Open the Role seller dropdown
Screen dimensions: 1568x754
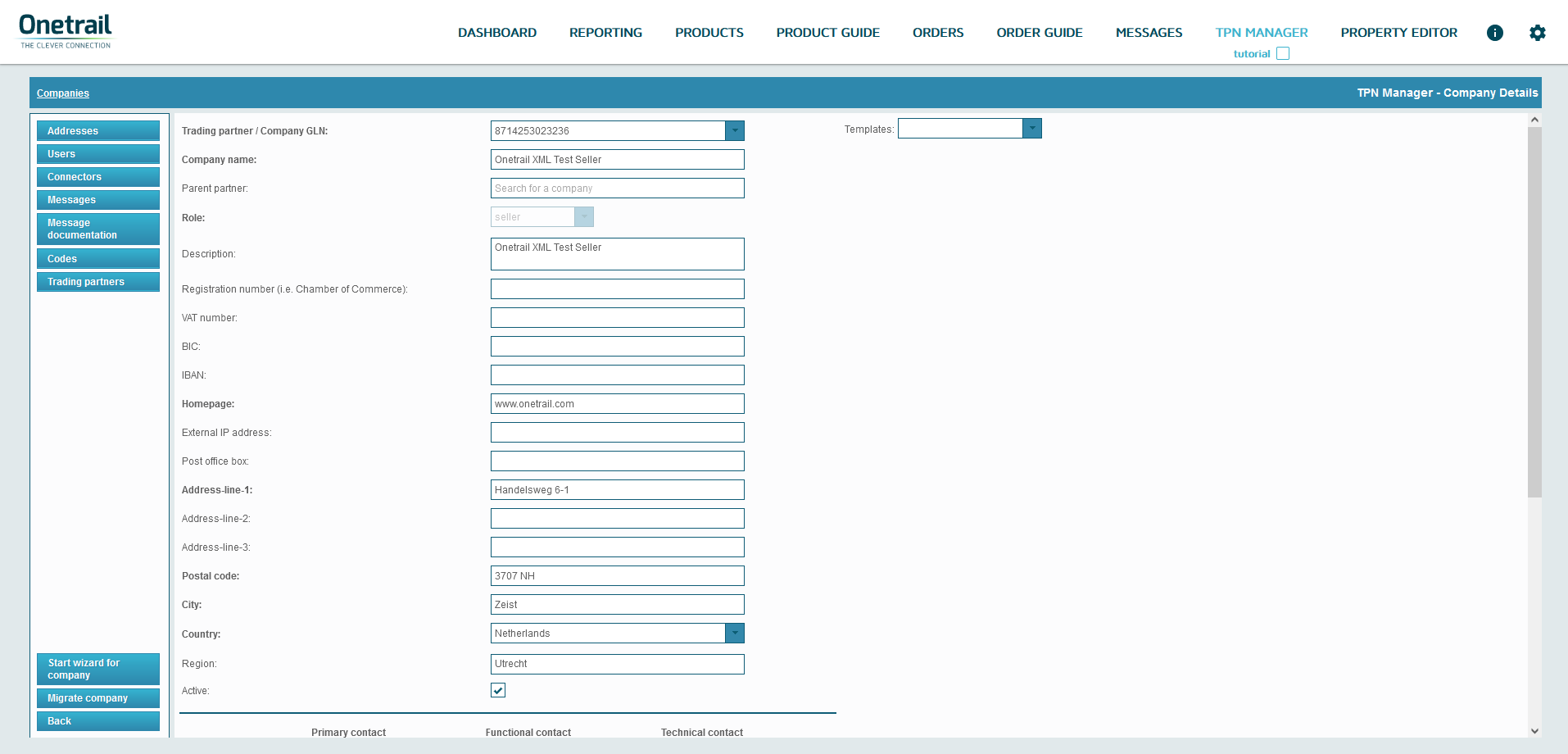(x=583, y=217)
